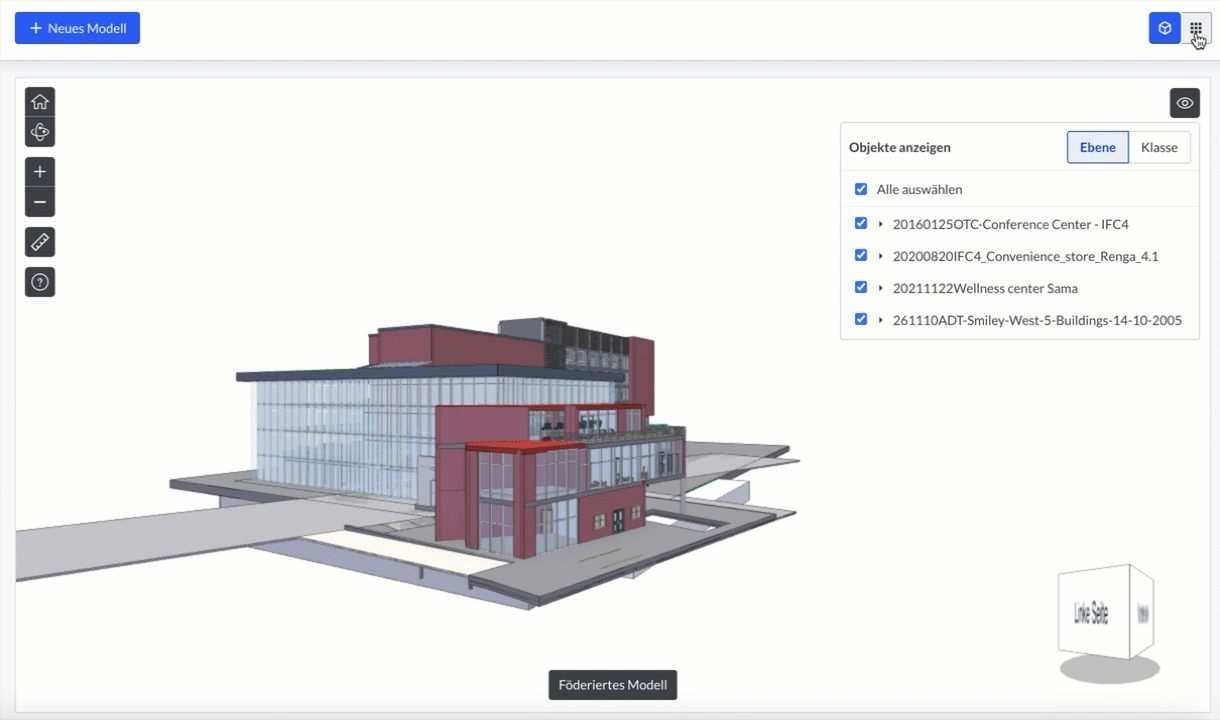The height and width of the screenshot is (720, 1220).
Task: Click the Föderiertes Modell label
Action: pyautogui.click(x=613, y=685)
